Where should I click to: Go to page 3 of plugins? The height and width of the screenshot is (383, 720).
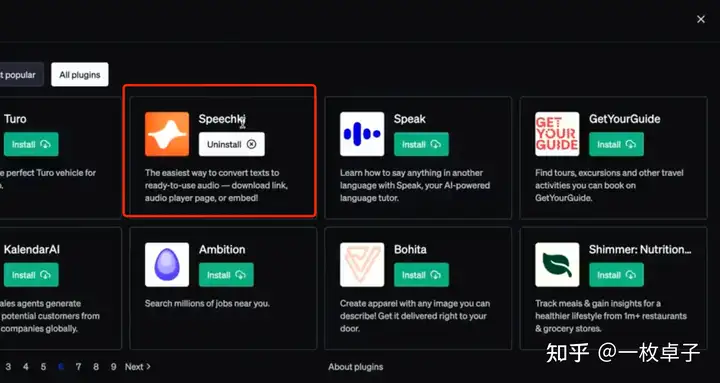(x=8, y=366)
